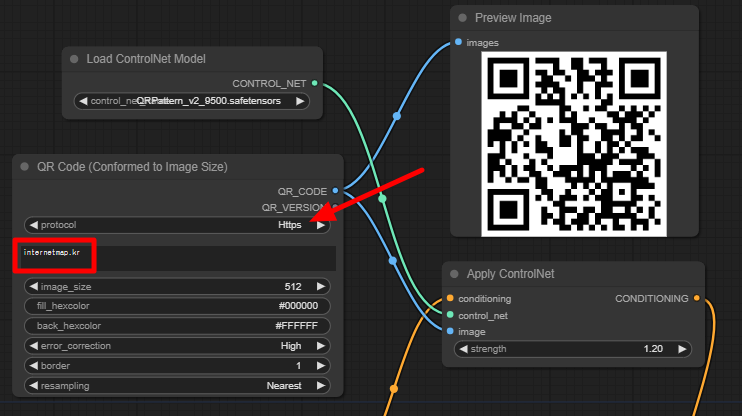Select the Load ControlNet Model title
This screenshot has height=416, width=742.
pyautogui.click(x=146, y=59)
